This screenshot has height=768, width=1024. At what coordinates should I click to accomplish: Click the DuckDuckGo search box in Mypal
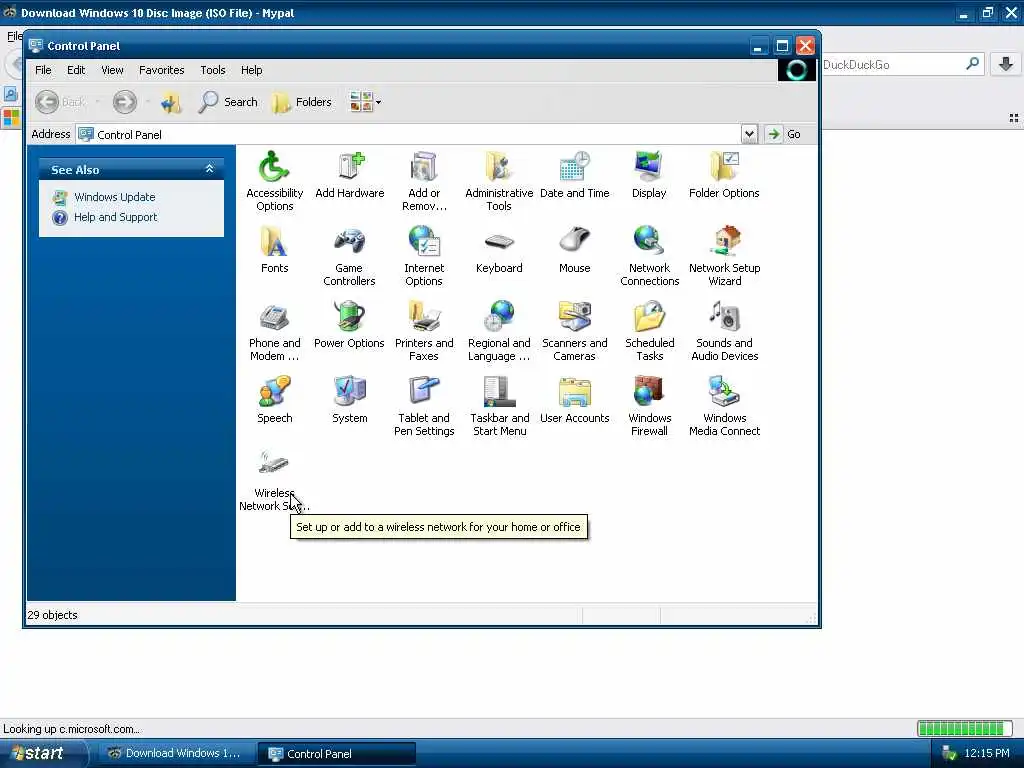pyautogui.click(x=891, y=65)
